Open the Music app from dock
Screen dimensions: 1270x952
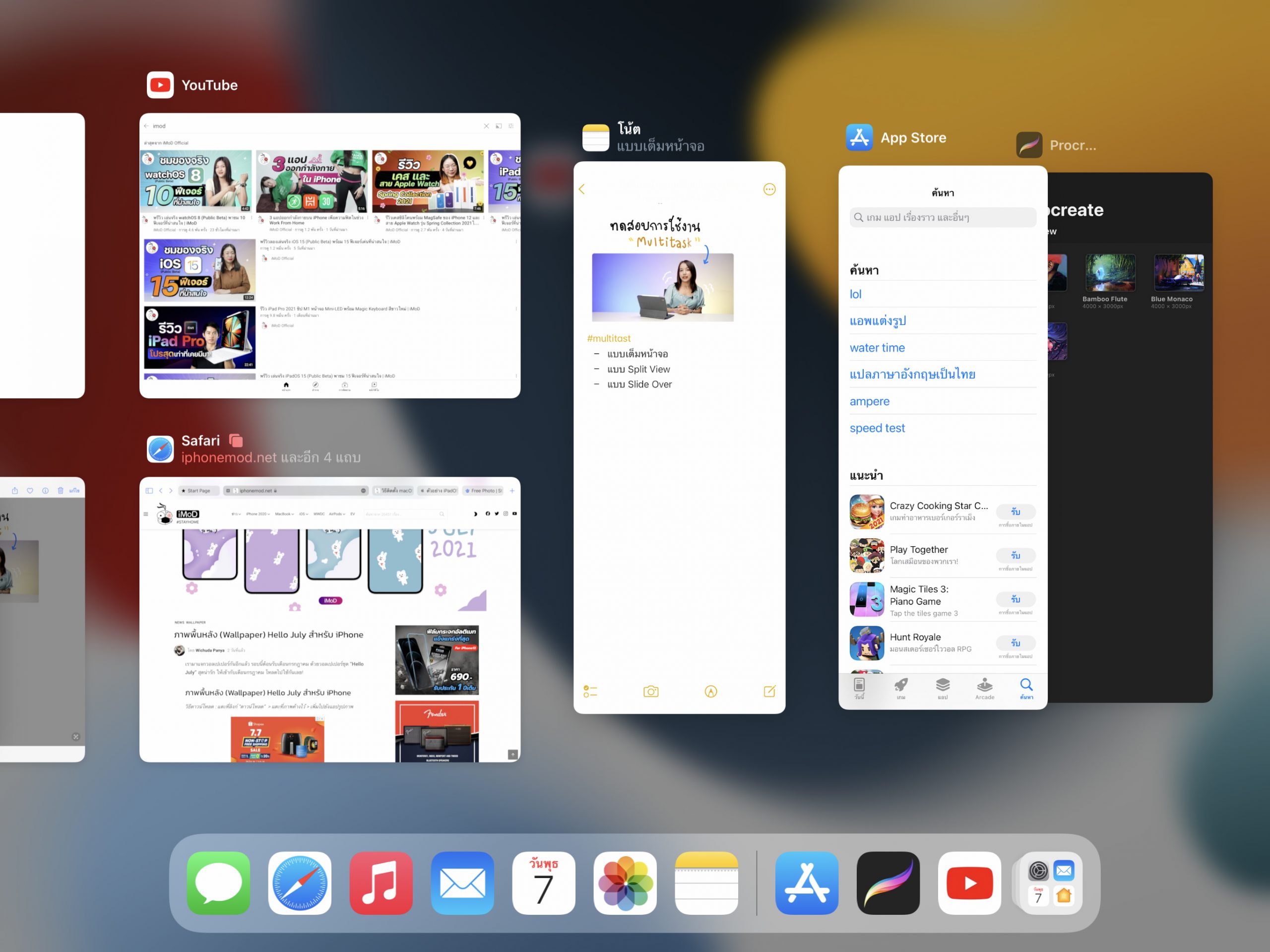[x=381, y=883]
